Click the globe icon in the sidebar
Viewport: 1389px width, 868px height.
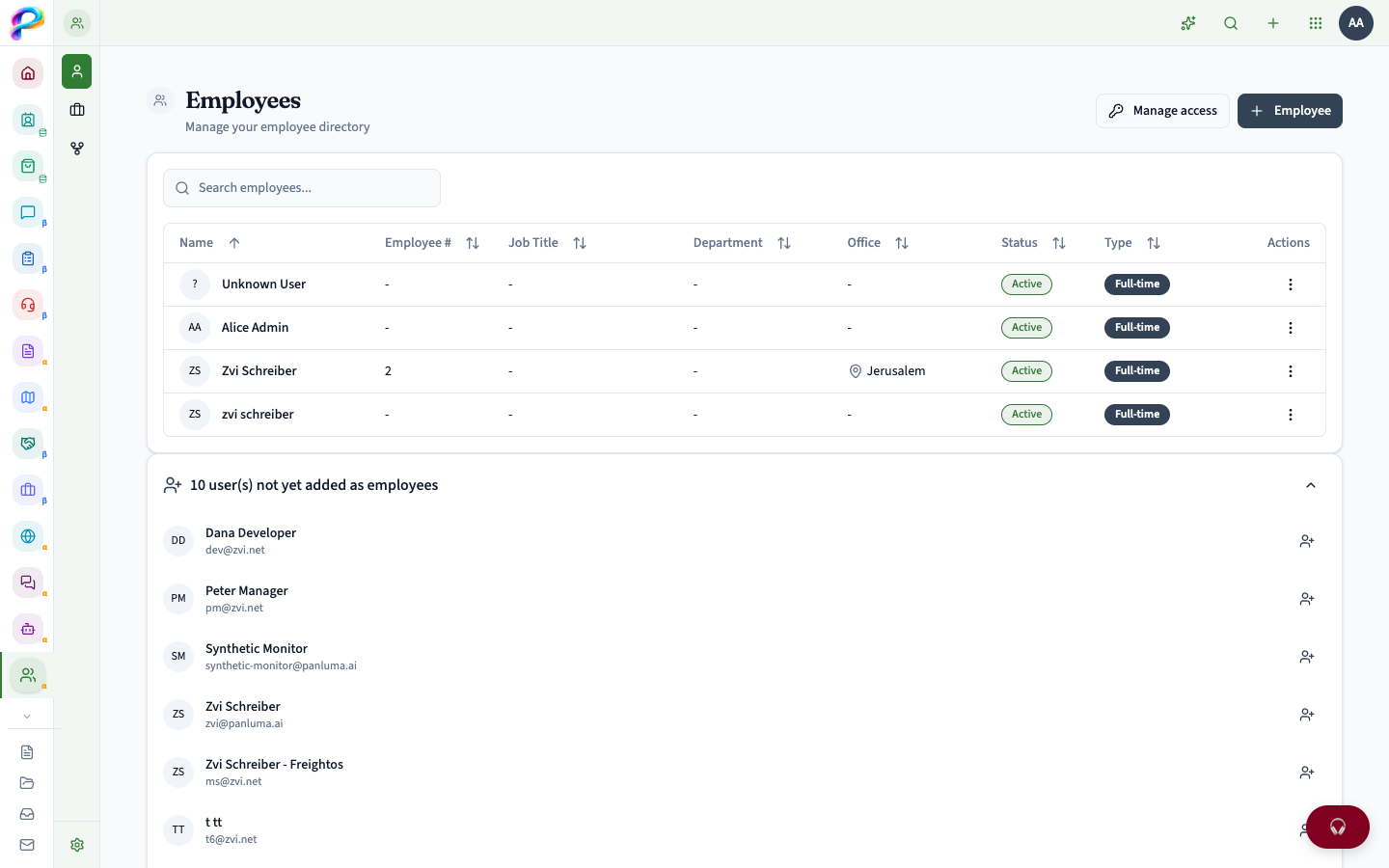pos(28,536)
